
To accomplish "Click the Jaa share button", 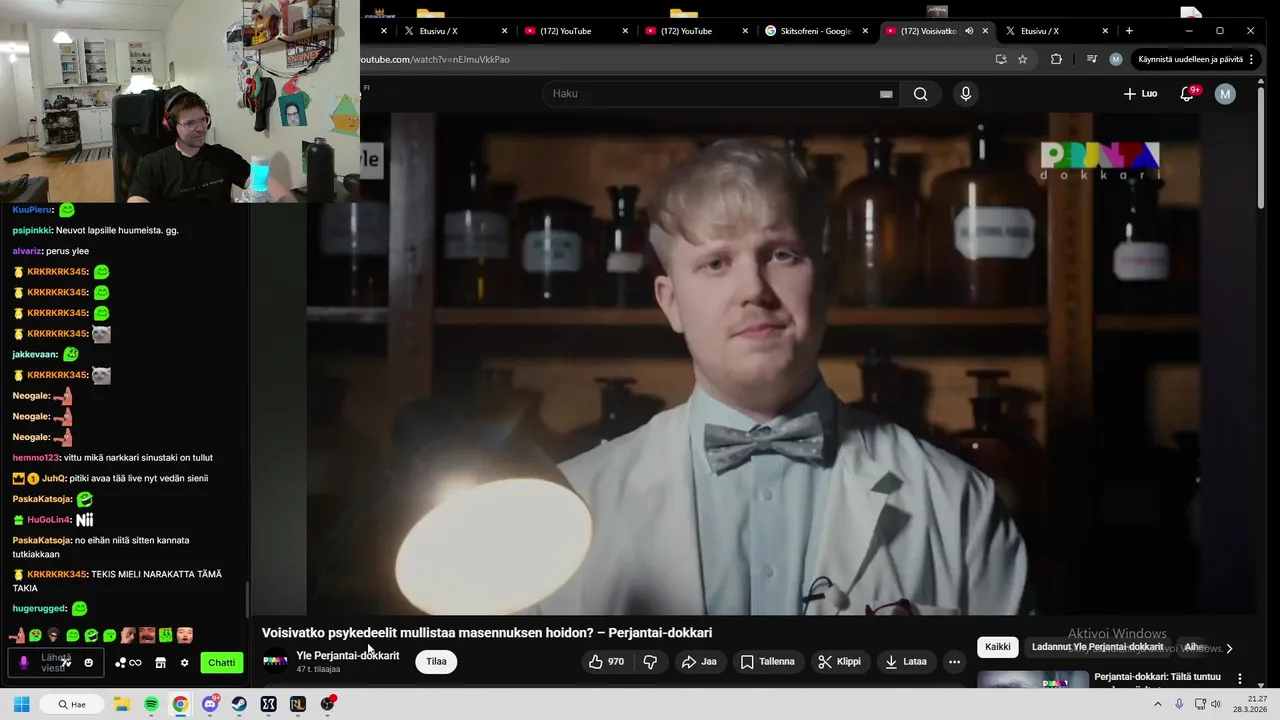I will (699, 662).
